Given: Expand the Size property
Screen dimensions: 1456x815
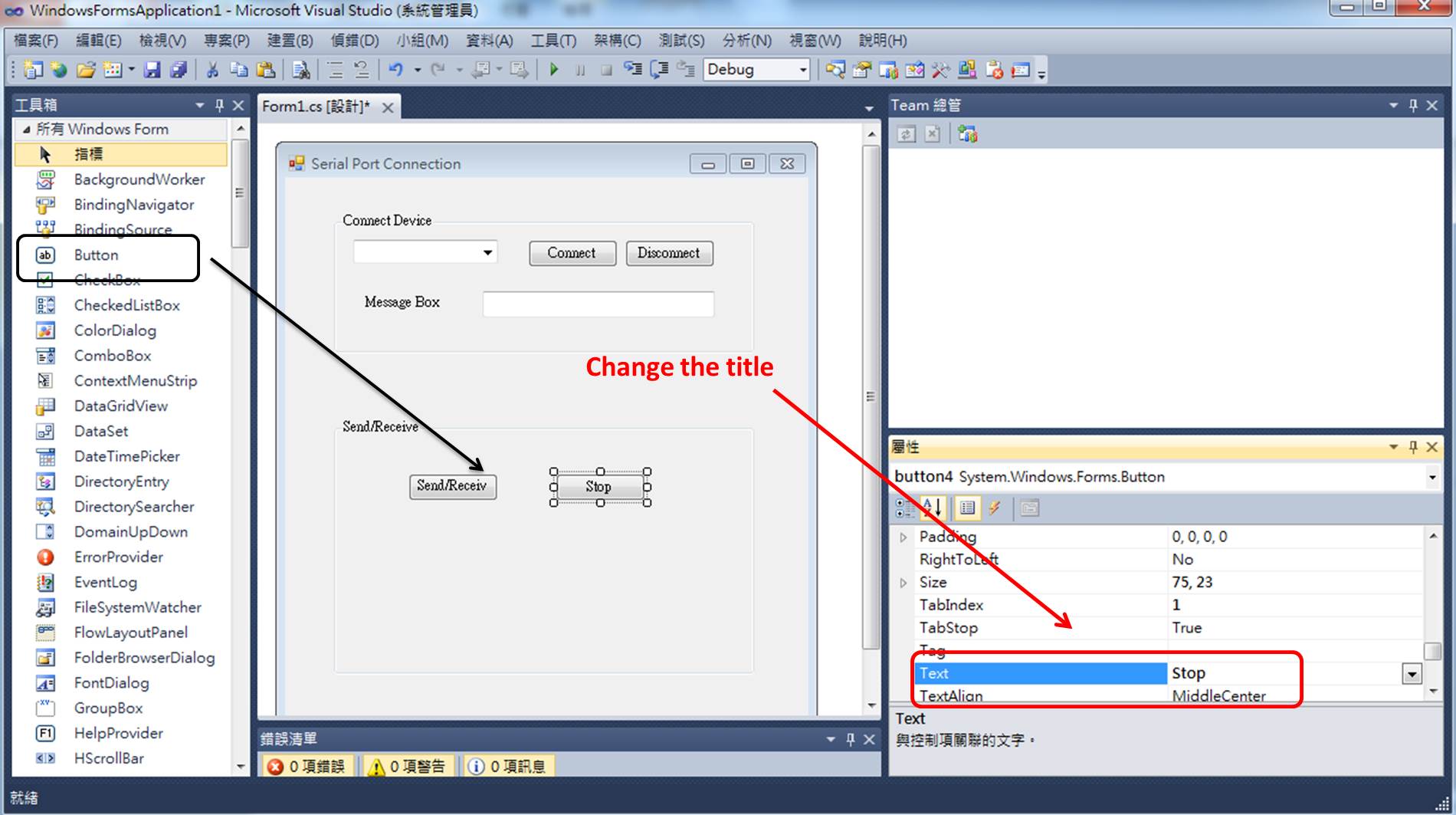Looking at the screenshot, I should pos(903,583).
